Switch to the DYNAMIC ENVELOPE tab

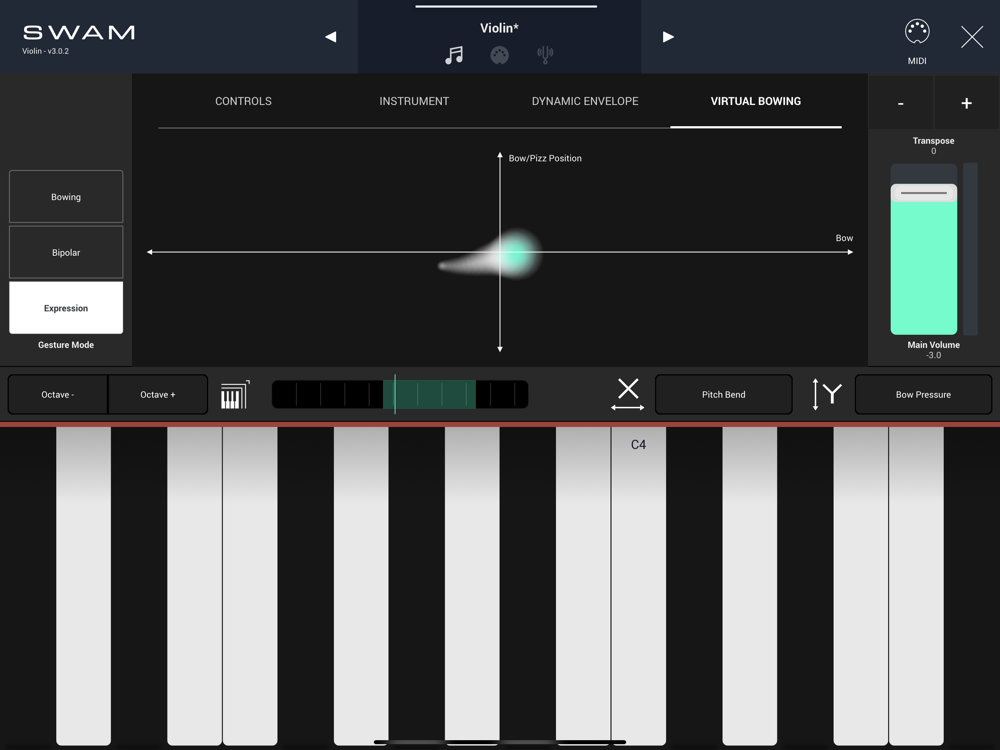tap(585, 101)
